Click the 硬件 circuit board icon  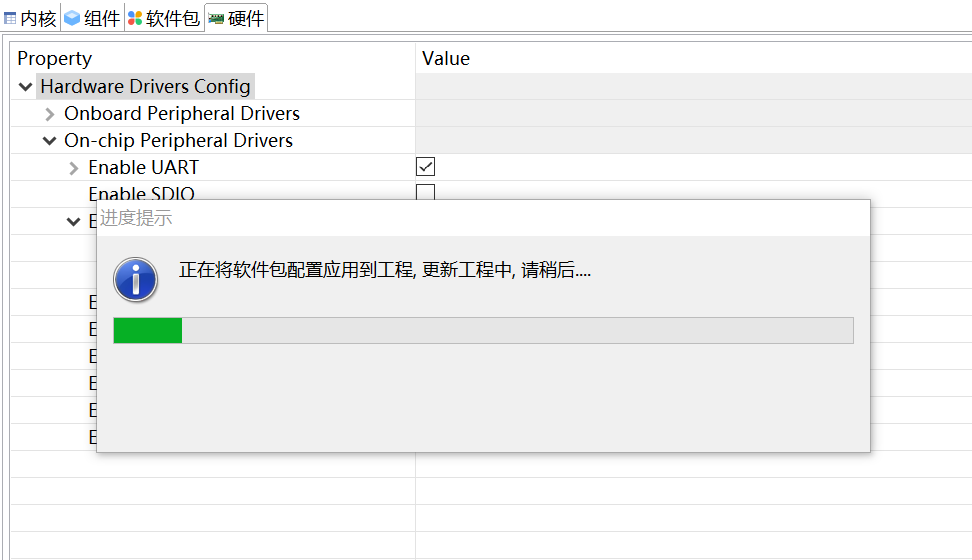[x=216, y=19]
